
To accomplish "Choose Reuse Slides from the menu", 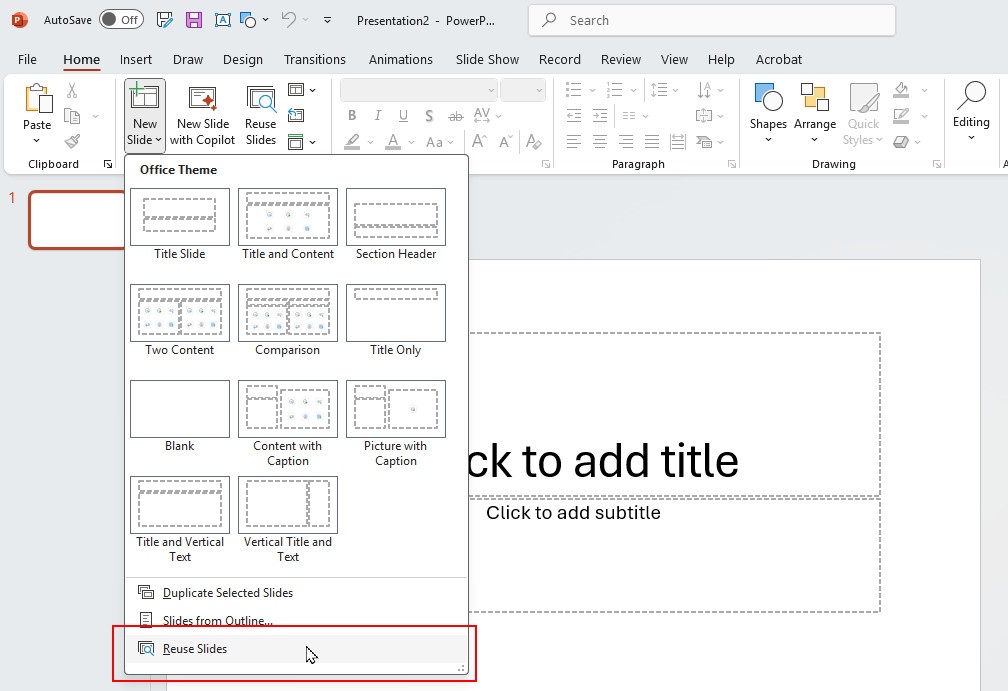I will point(194,648).
